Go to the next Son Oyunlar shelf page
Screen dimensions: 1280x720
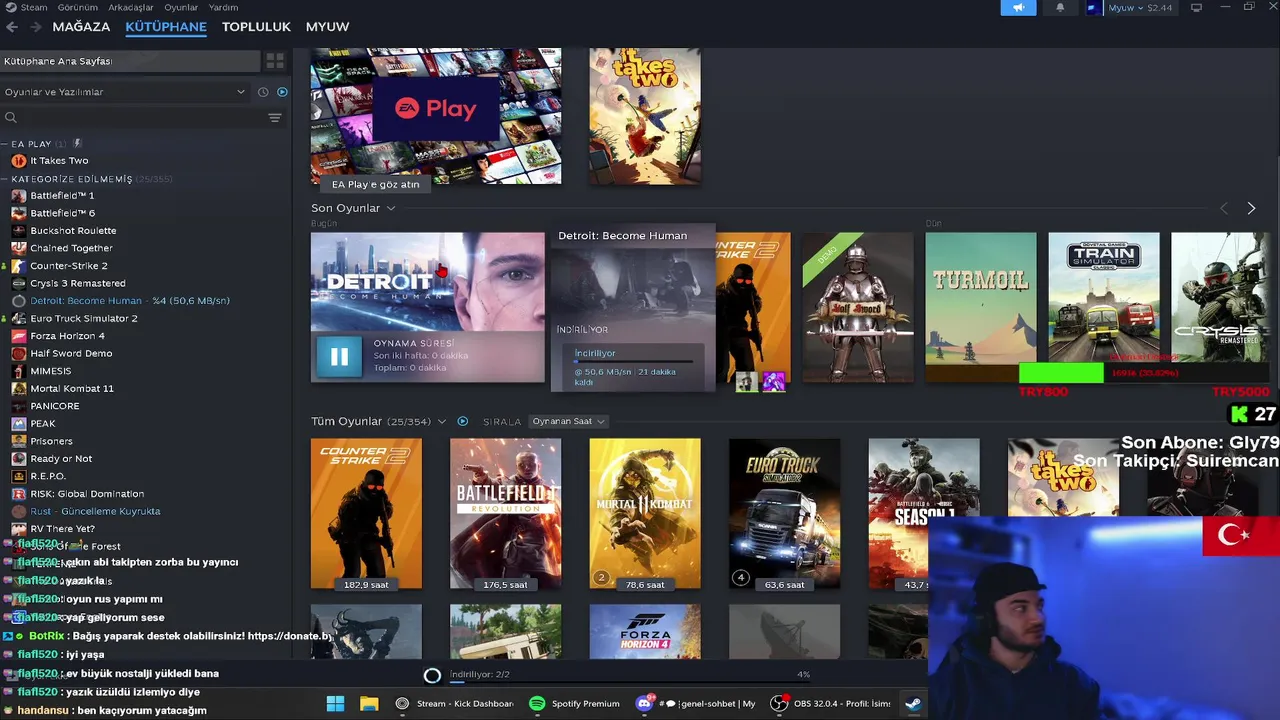1251,208
